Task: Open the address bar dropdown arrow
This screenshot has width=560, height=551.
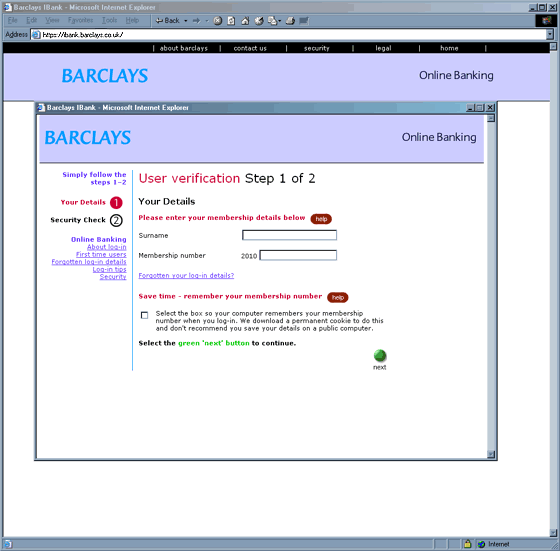Action: pyautogui.click(x=550, y=35)
